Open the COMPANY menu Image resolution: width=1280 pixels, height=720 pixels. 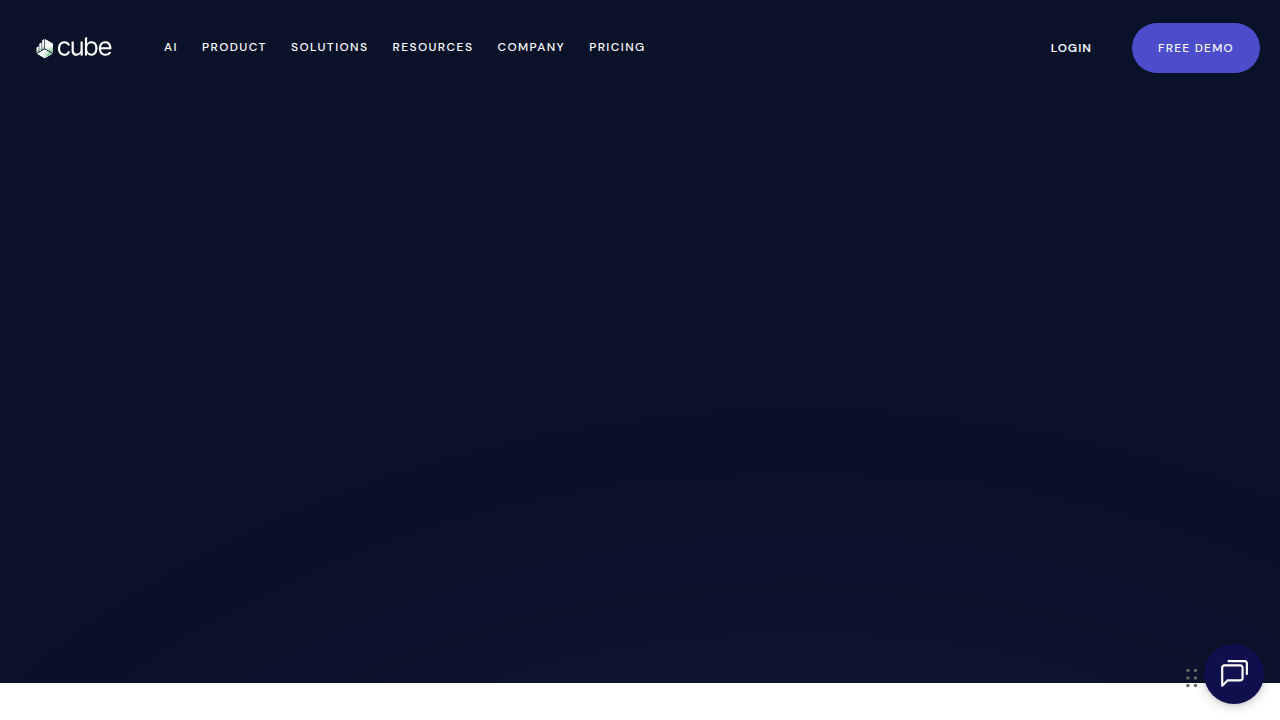coord(531,47)
